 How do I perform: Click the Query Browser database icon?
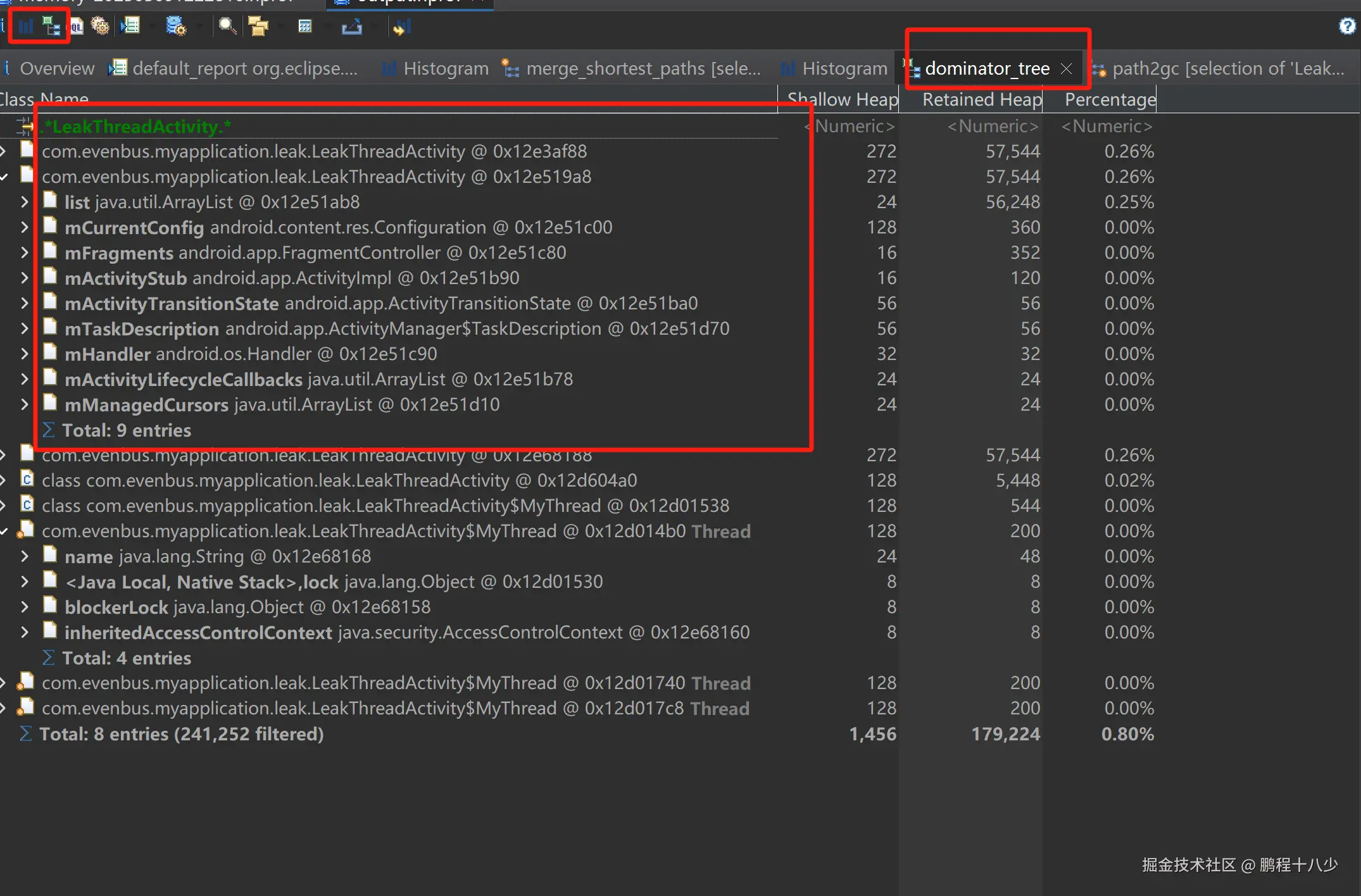175,27
